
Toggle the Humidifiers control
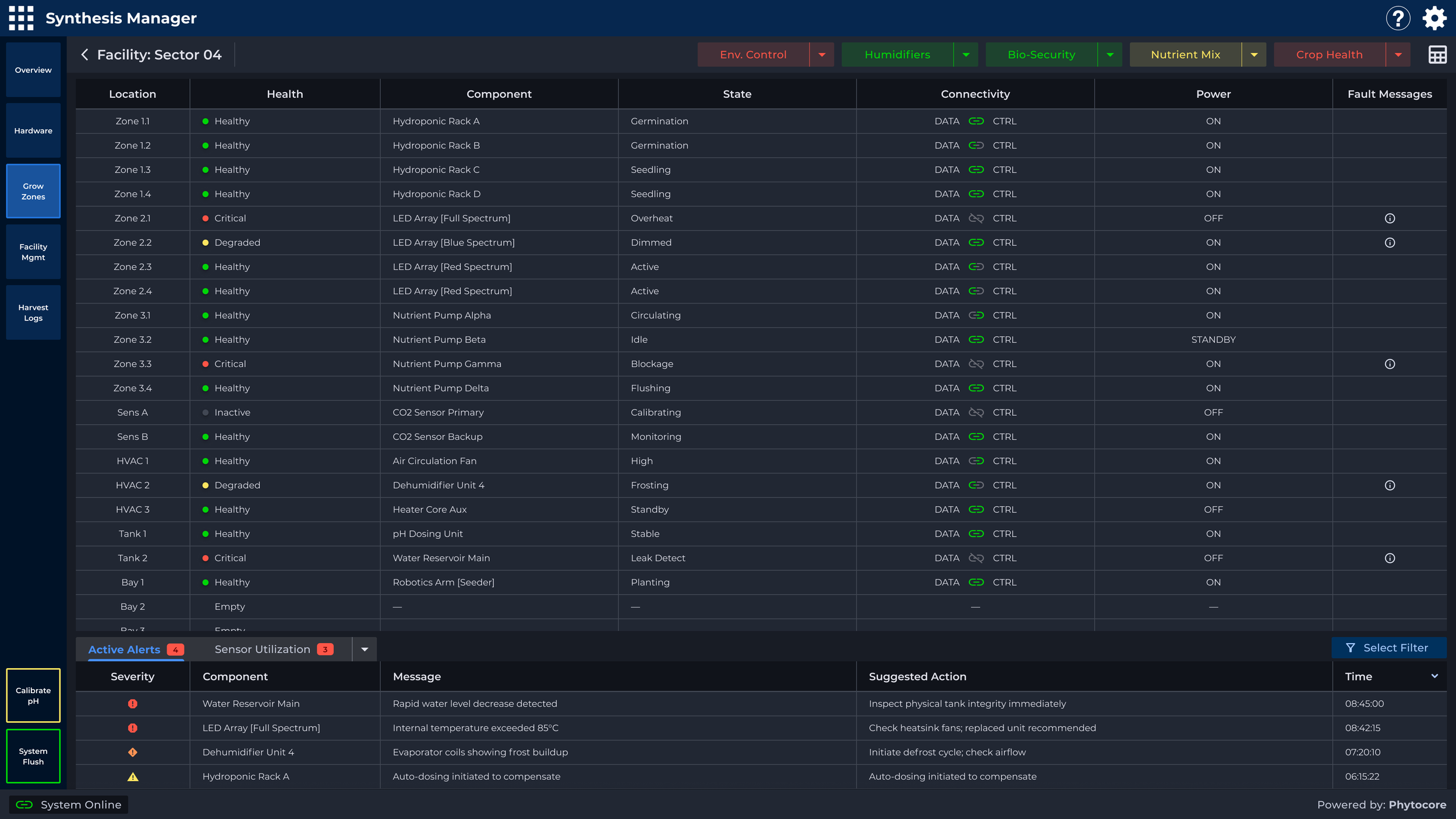point(897,54)
